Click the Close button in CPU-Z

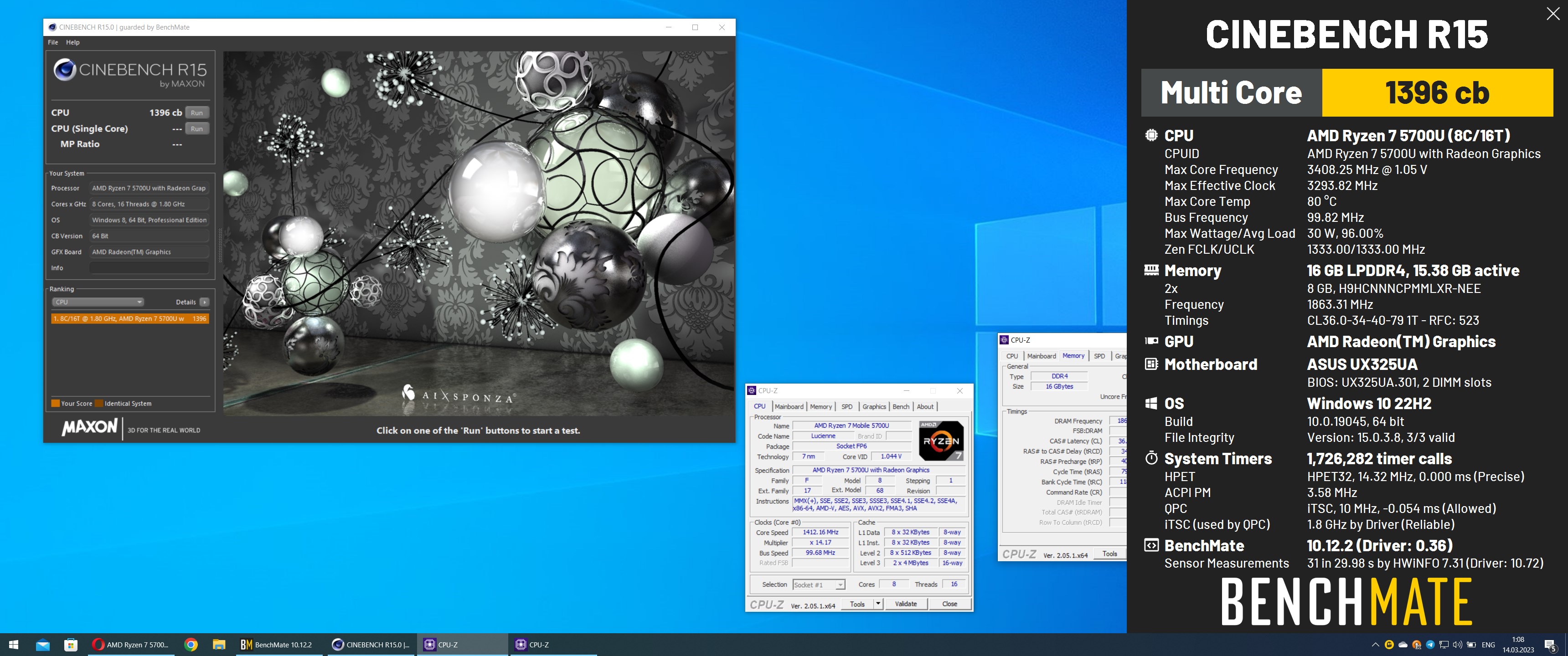point(949,604)
